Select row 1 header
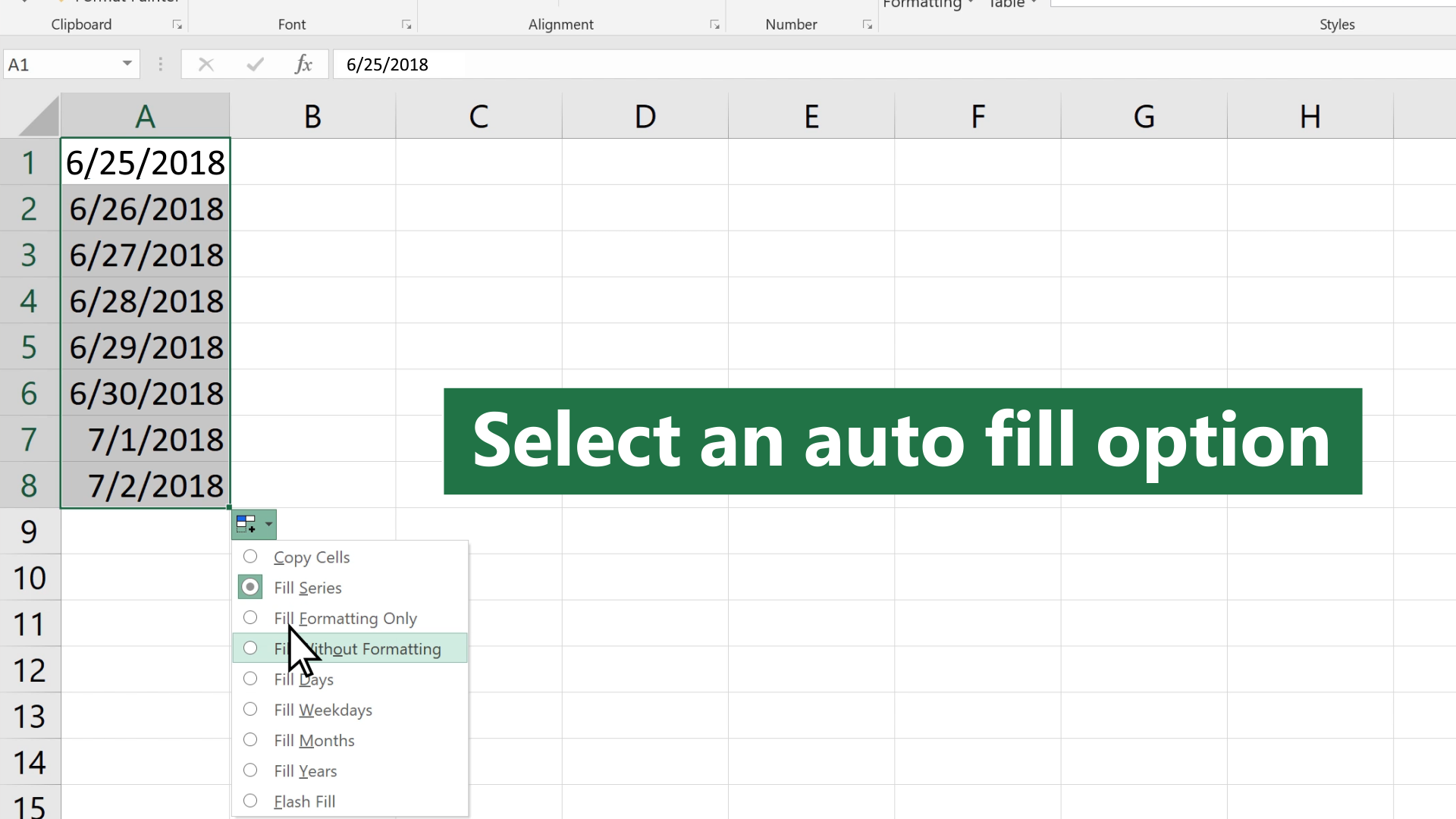 click(x=30, y=162)
